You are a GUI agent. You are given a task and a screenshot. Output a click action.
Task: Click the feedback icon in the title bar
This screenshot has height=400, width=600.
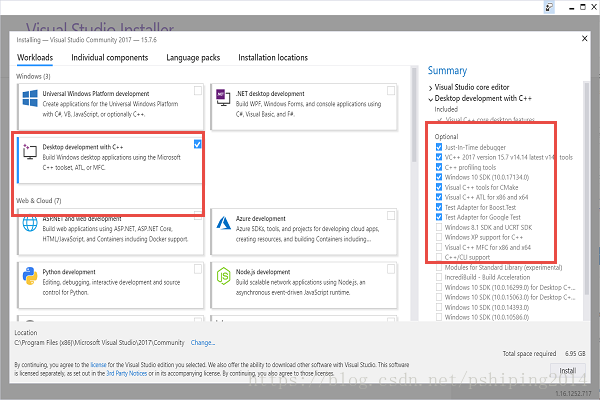(x=549, y=7)
